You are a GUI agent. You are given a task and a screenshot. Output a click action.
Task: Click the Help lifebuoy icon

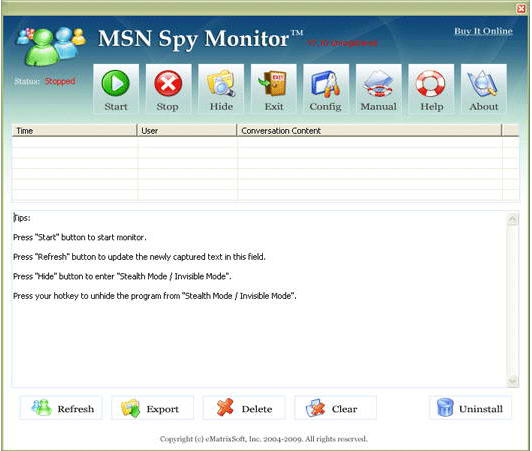[431, 89]
